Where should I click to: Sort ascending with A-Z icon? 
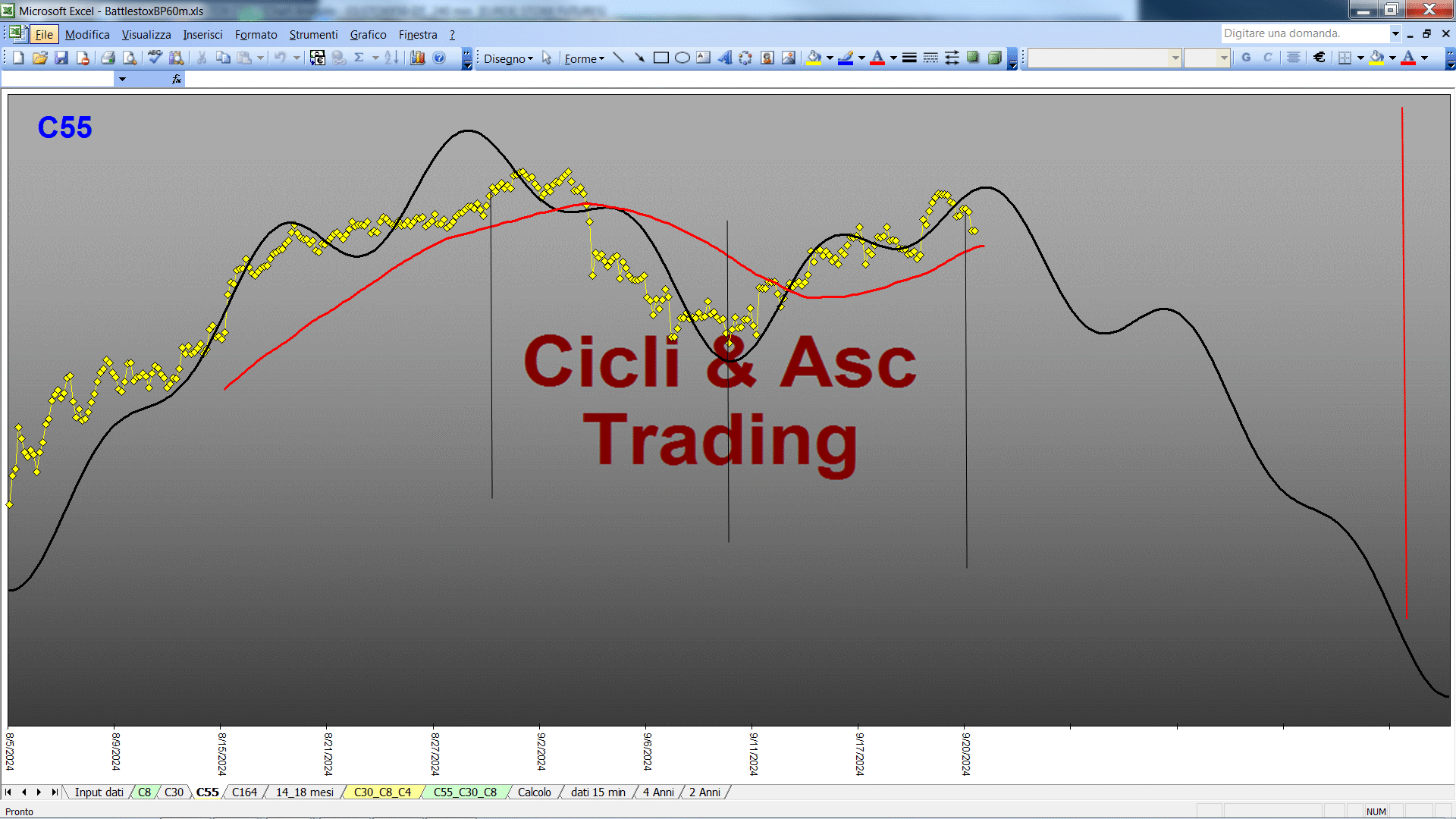click(391, 58)
